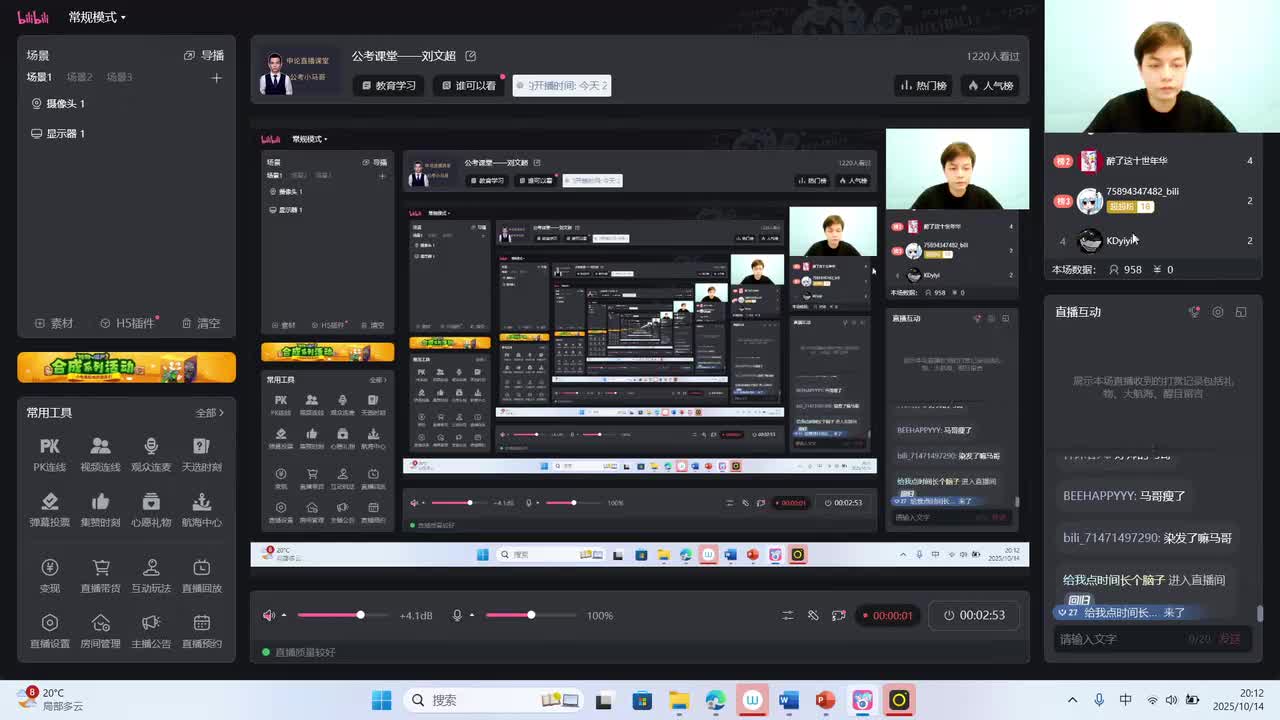Open the PK连线 tool

(x=49, y=454)
